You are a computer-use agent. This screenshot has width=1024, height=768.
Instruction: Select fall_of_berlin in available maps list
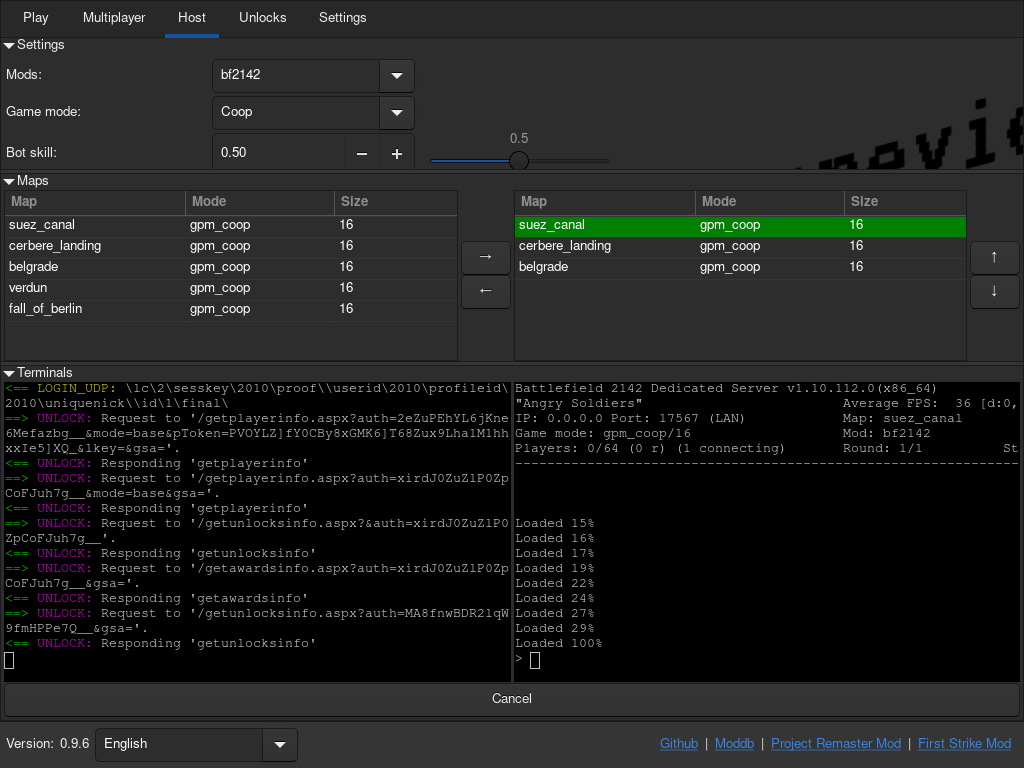coord(231,309)
